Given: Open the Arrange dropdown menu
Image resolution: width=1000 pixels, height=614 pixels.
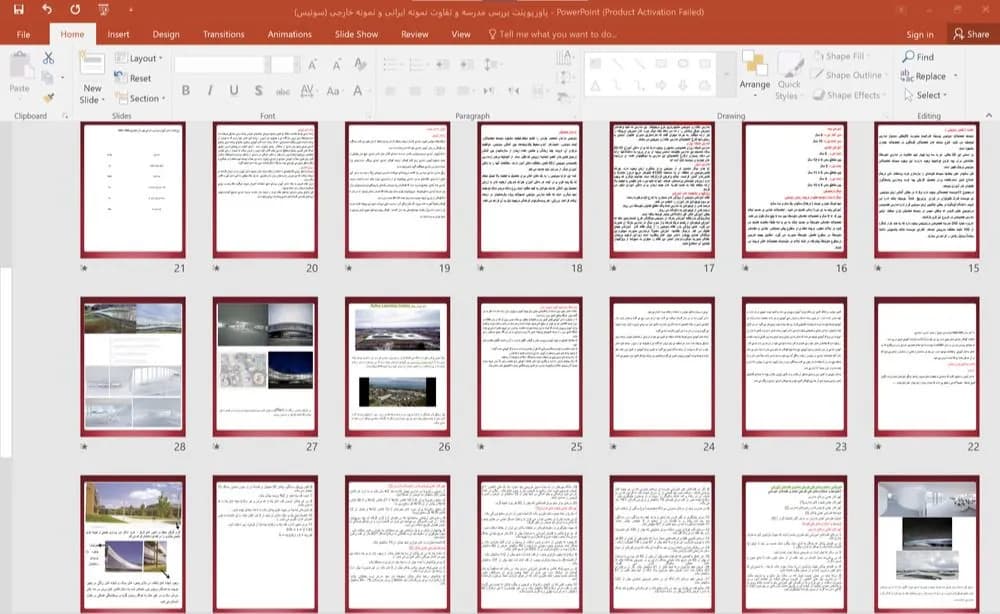Looking at the screenshot, I should pyautogui.click(x=754, y=75).
